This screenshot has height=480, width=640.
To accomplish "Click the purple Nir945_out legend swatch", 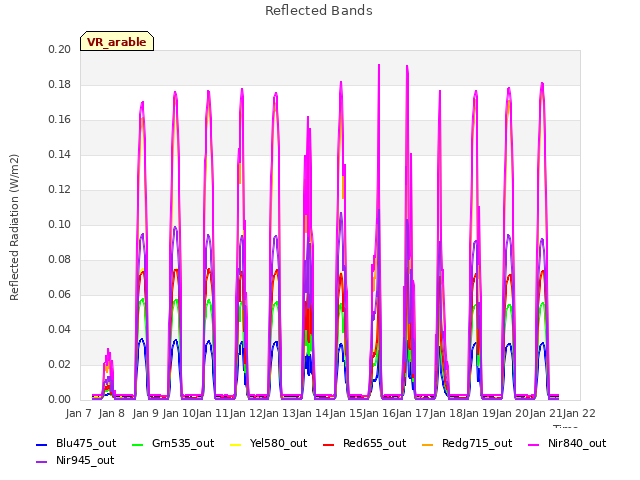I will (x=42, y=462).
